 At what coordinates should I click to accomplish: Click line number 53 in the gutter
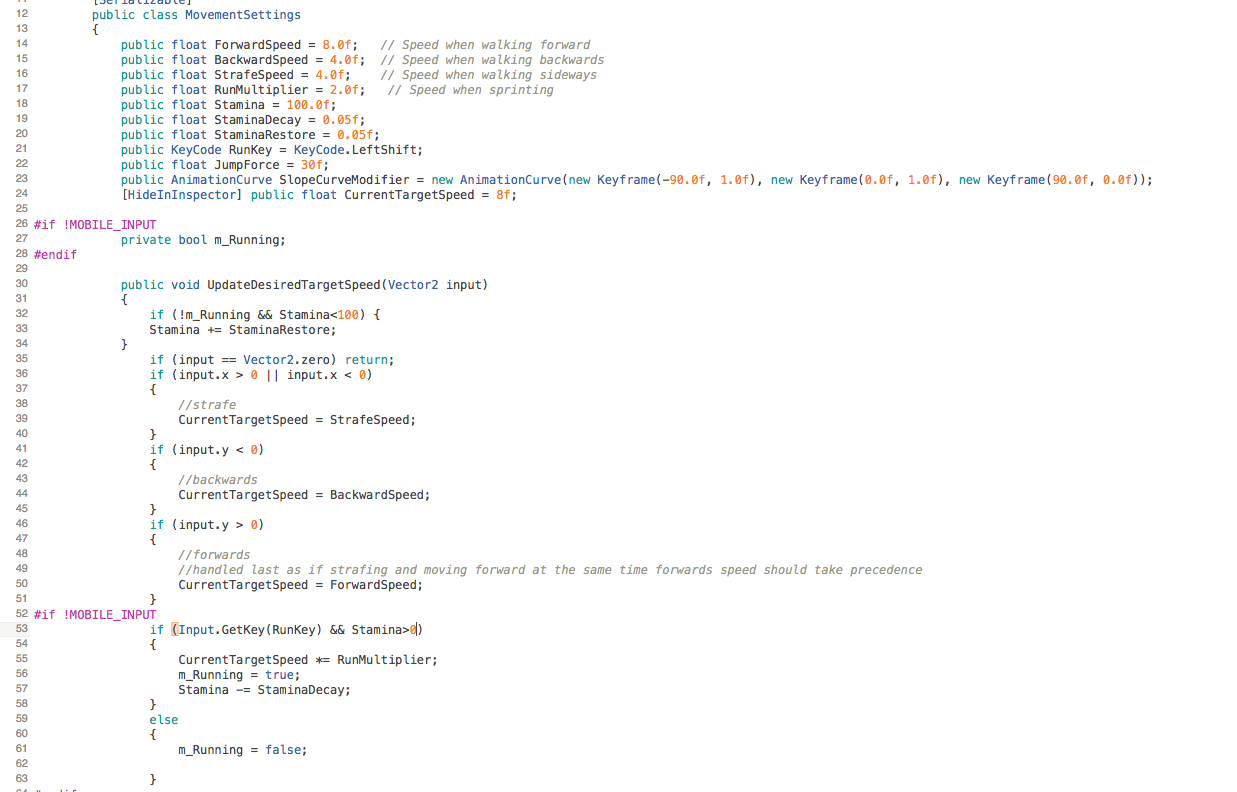[x=21, y=629]
